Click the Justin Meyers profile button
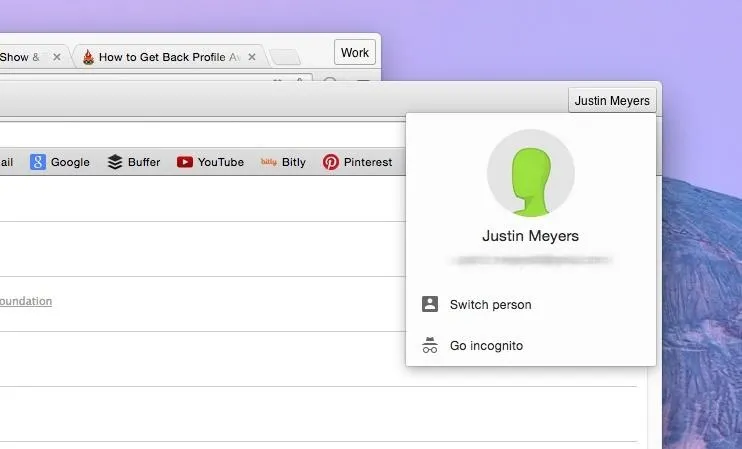The image size is (742, 449). coord(612,100)
